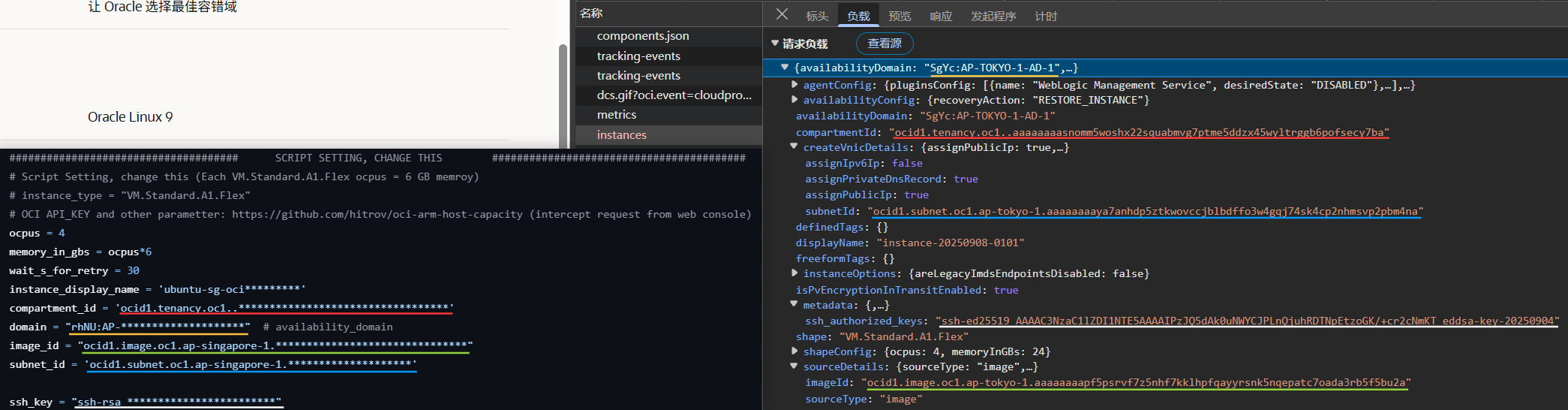
Task: Select the 响应 tab
Action: [941, 16]
